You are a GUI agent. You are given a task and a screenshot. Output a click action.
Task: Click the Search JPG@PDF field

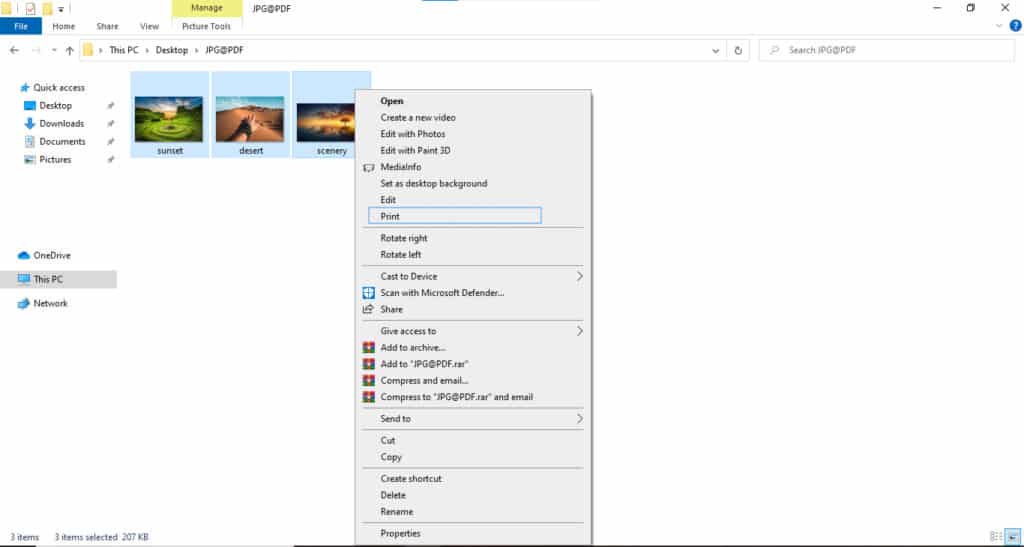click(887, 50)
